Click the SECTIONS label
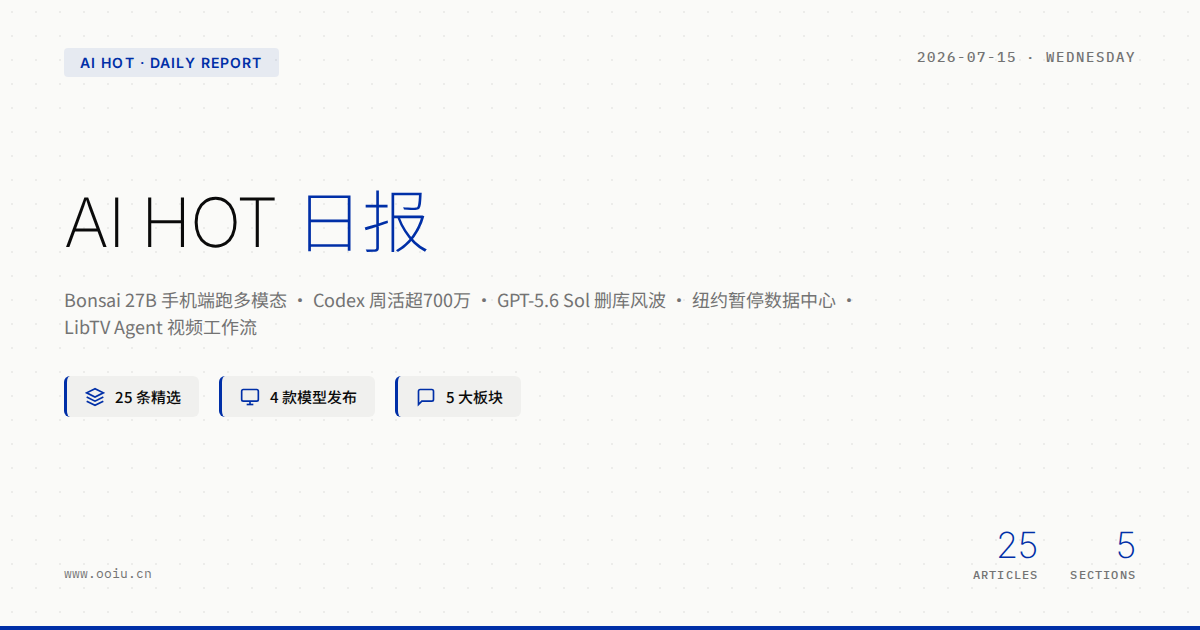 point(1103,575)
